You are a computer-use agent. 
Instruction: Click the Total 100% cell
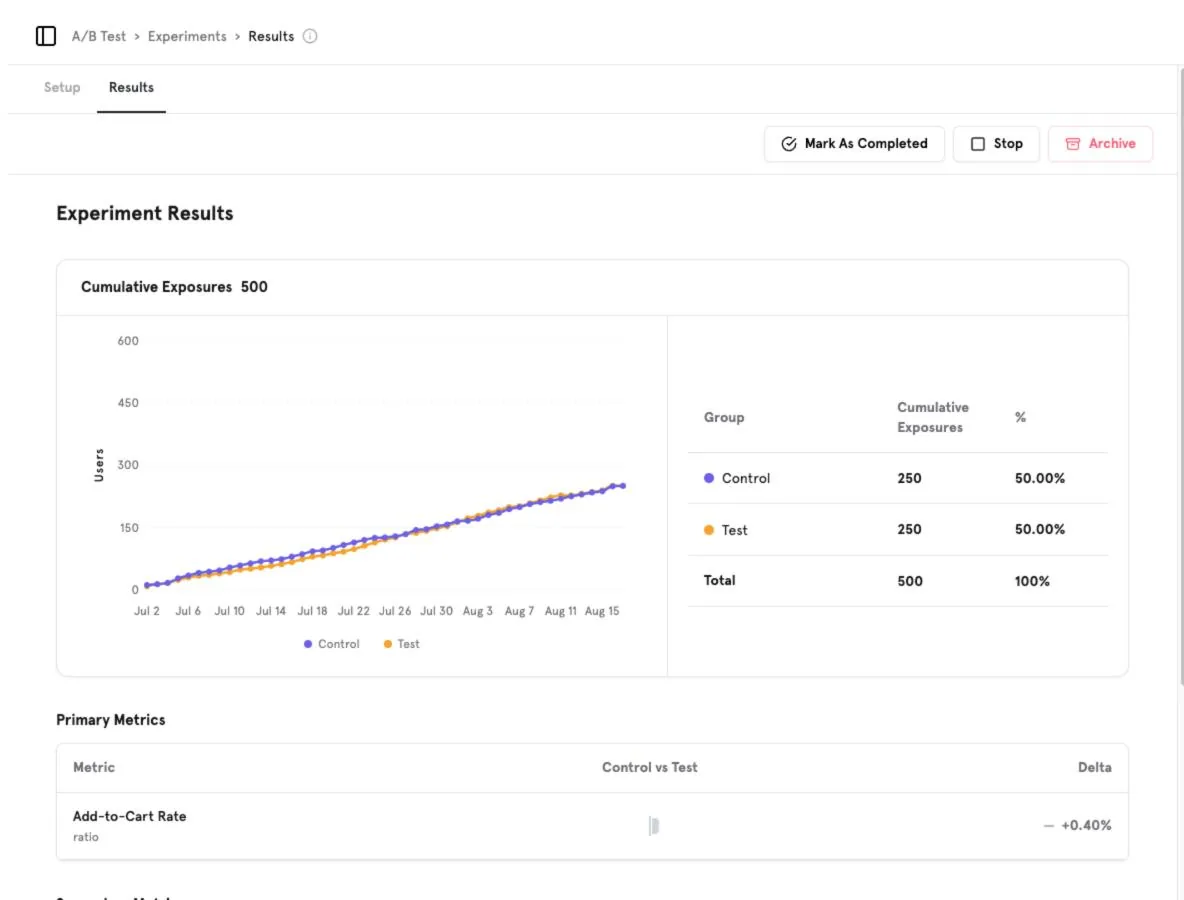coord(1032,581)
